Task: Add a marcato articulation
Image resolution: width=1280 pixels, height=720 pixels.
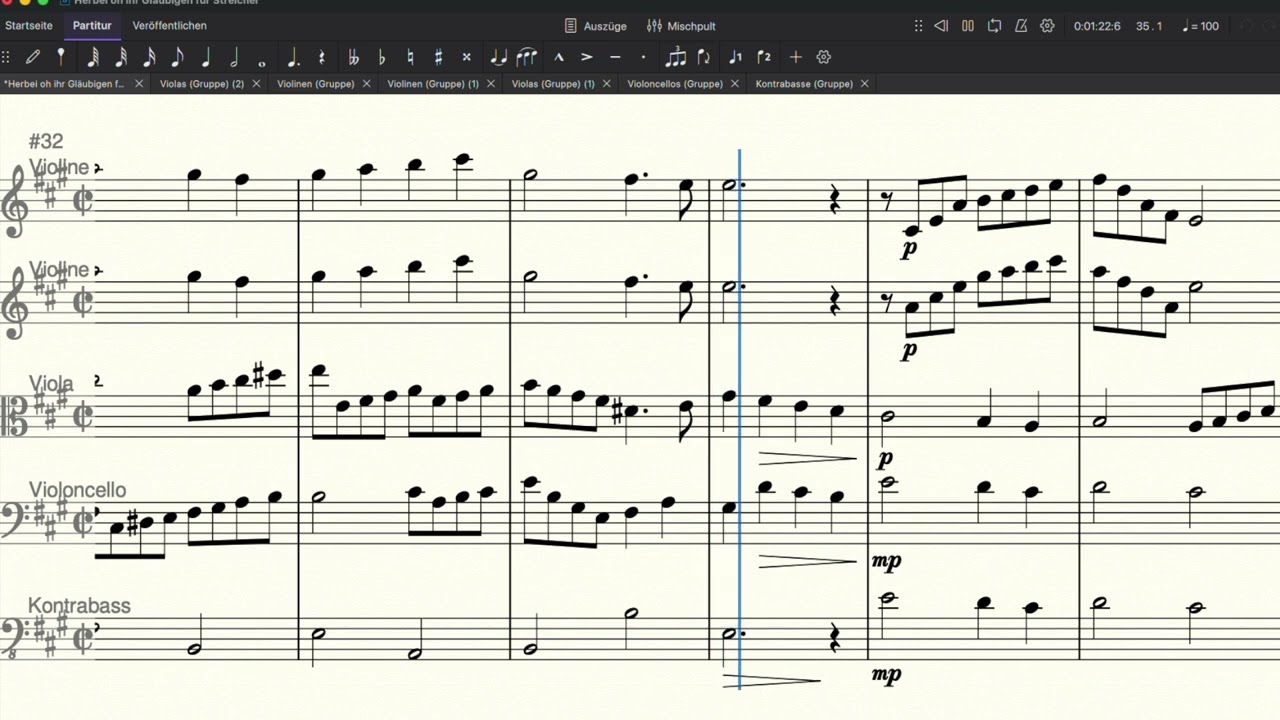Action: tap(559, 57)
